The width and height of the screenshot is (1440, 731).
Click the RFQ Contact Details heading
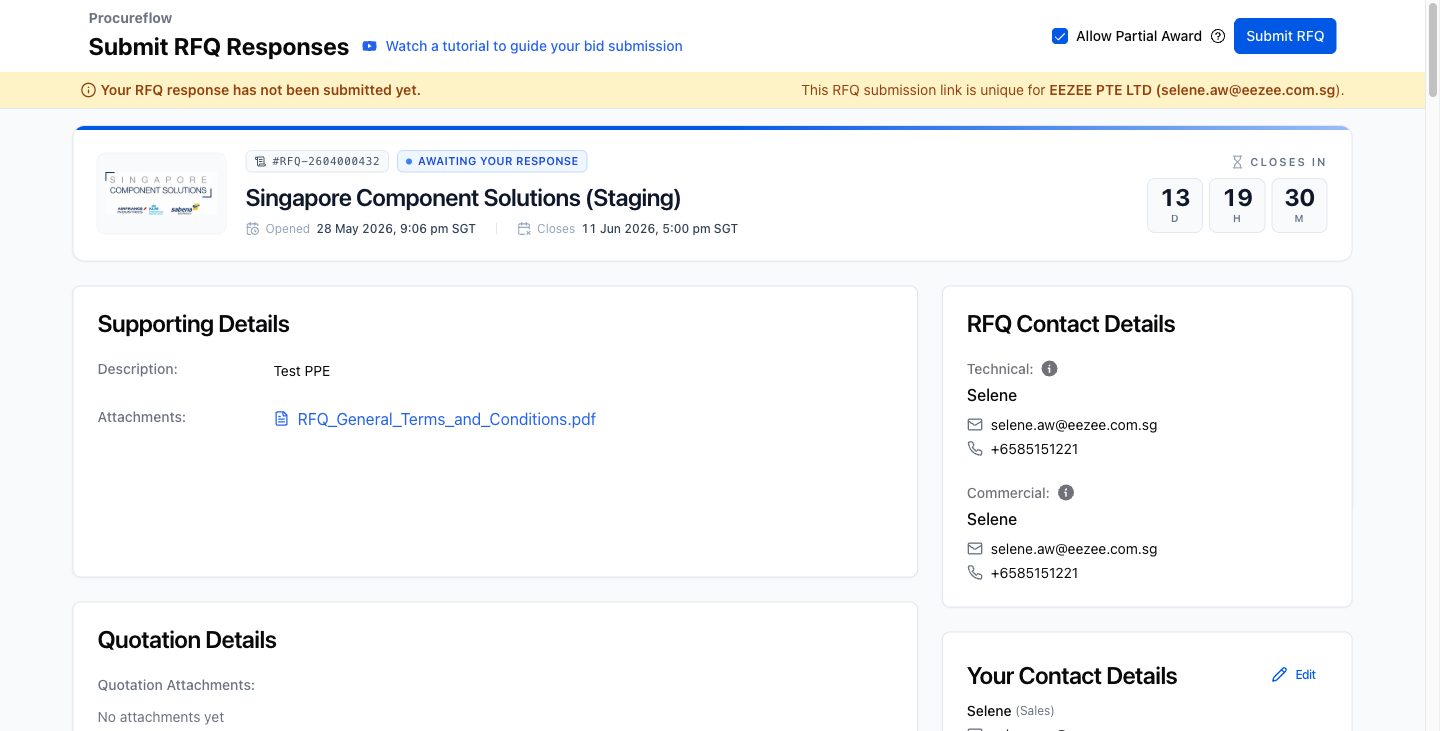(1071, 324)
